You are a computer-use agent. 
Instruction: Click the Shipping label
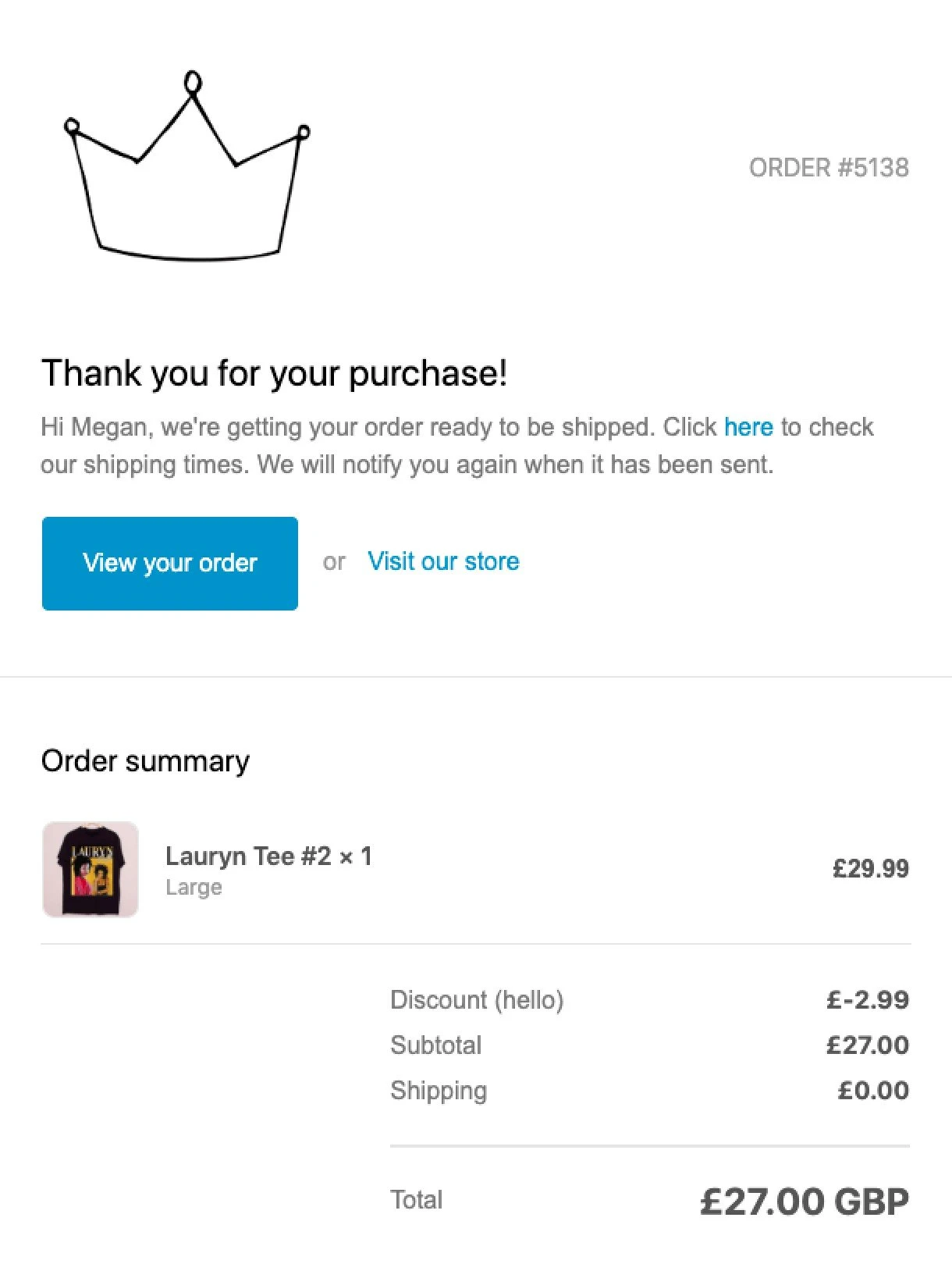pyautogui.click(x=439, y=1091)
